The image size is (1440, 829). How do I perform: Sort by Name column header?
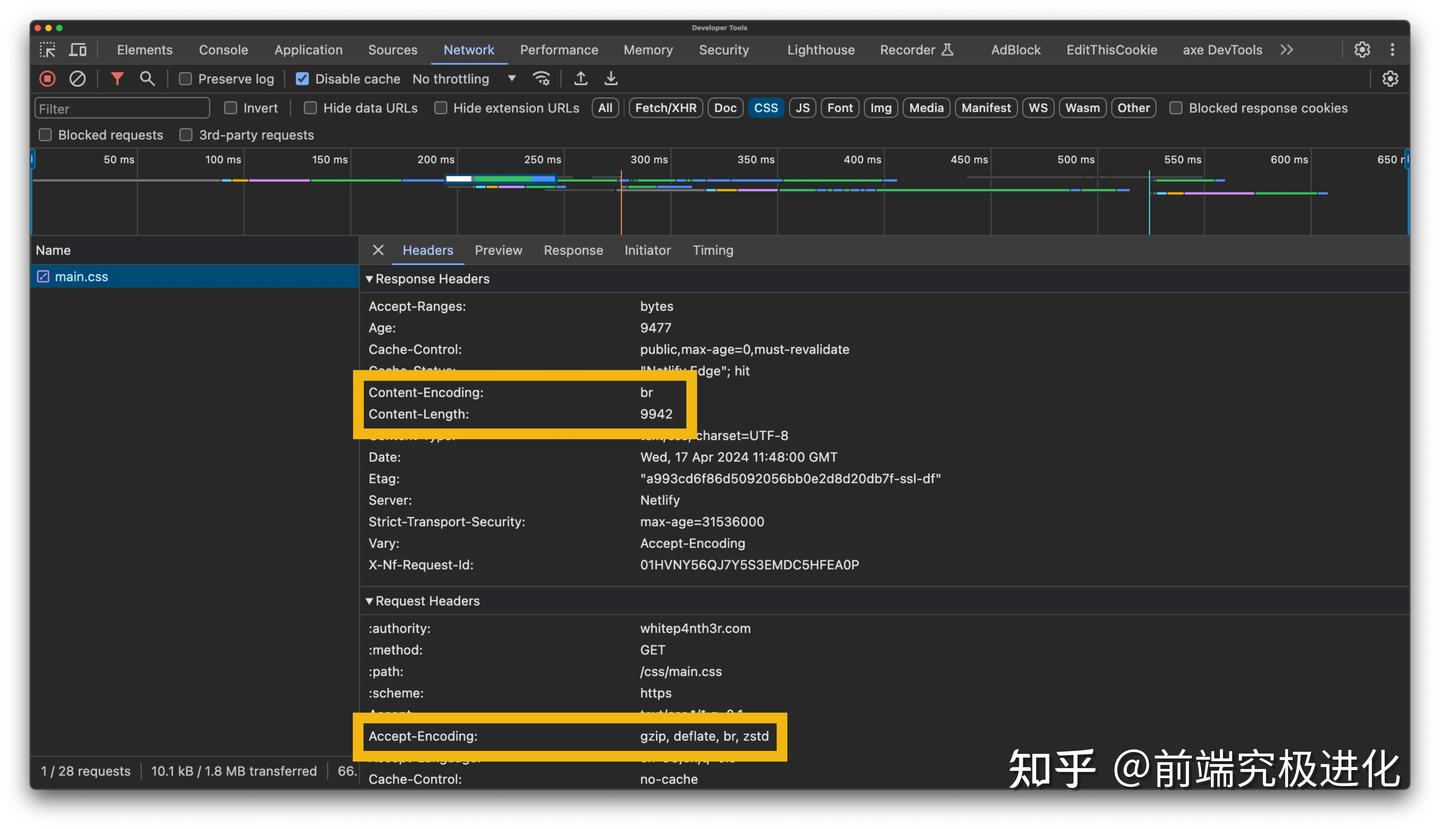tap(195, 251)
